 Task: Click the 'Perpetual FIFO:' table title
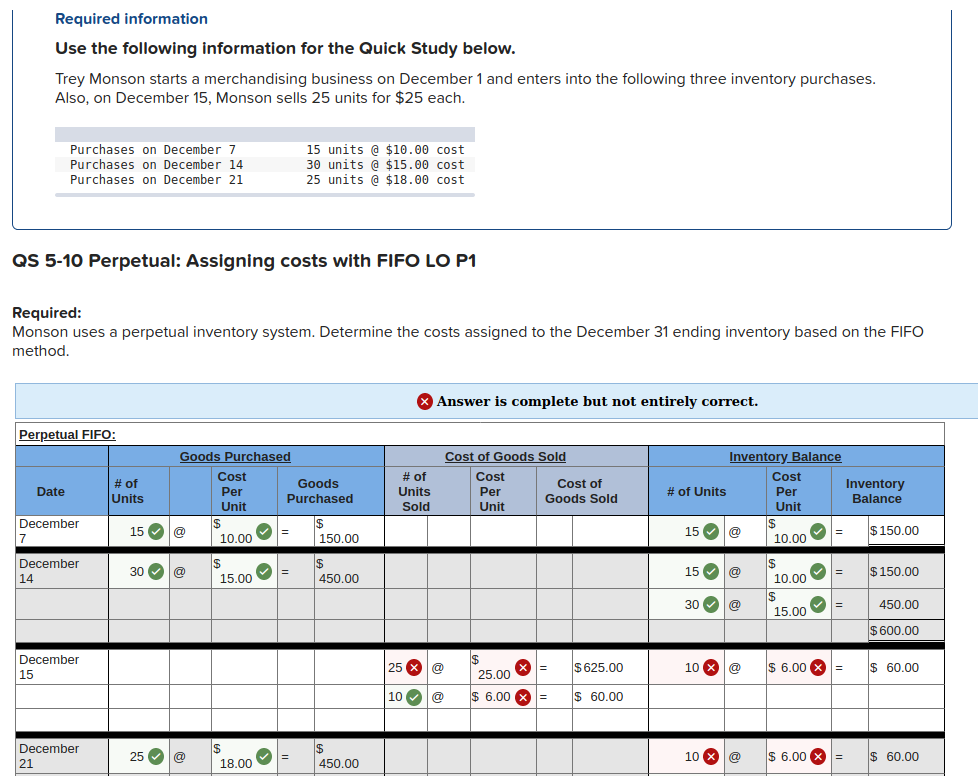click(x=67, y=434)
